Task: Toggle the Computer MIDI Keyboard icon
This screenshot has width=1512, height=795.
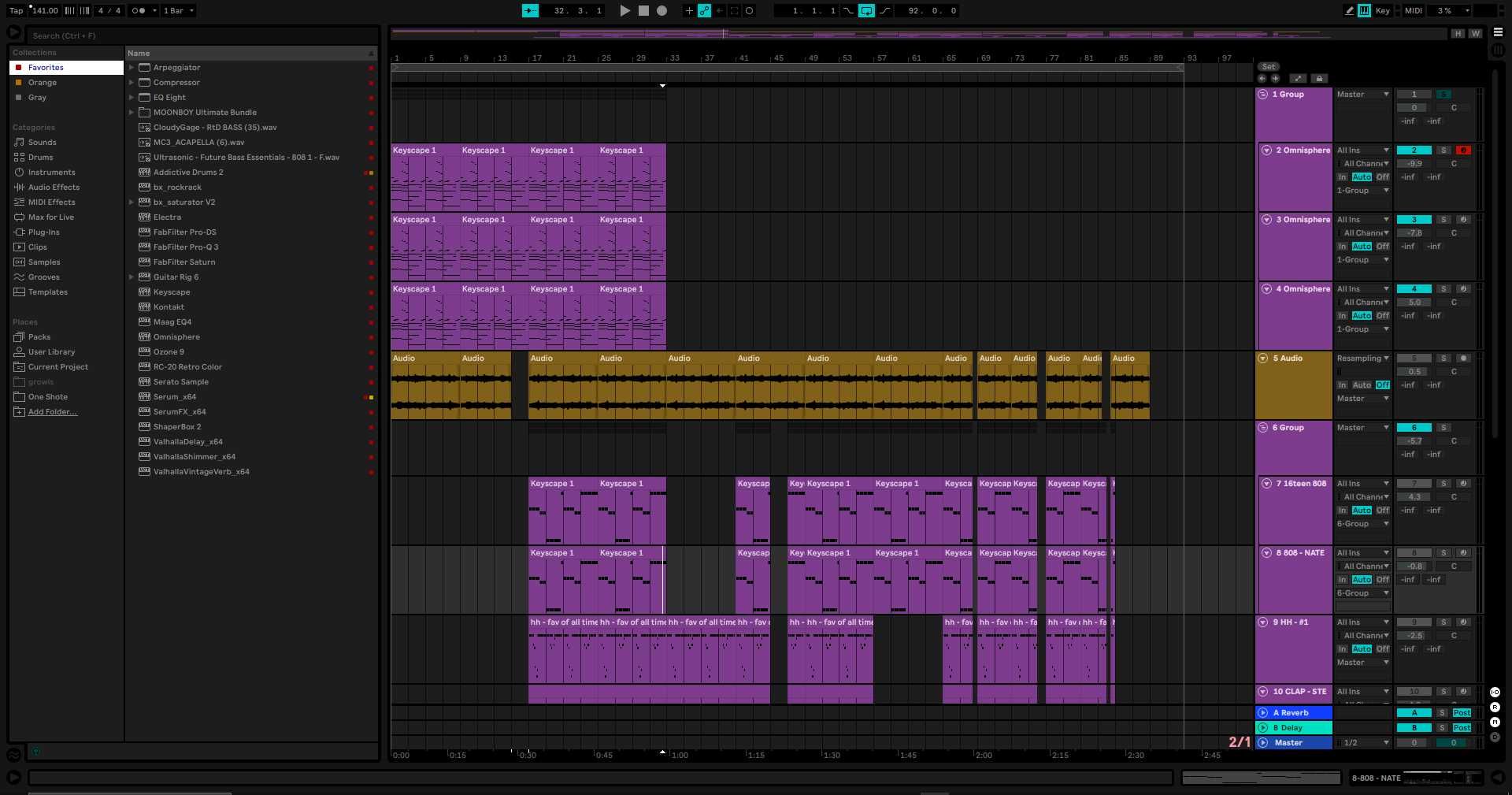Action: [x=1364, y=11]
